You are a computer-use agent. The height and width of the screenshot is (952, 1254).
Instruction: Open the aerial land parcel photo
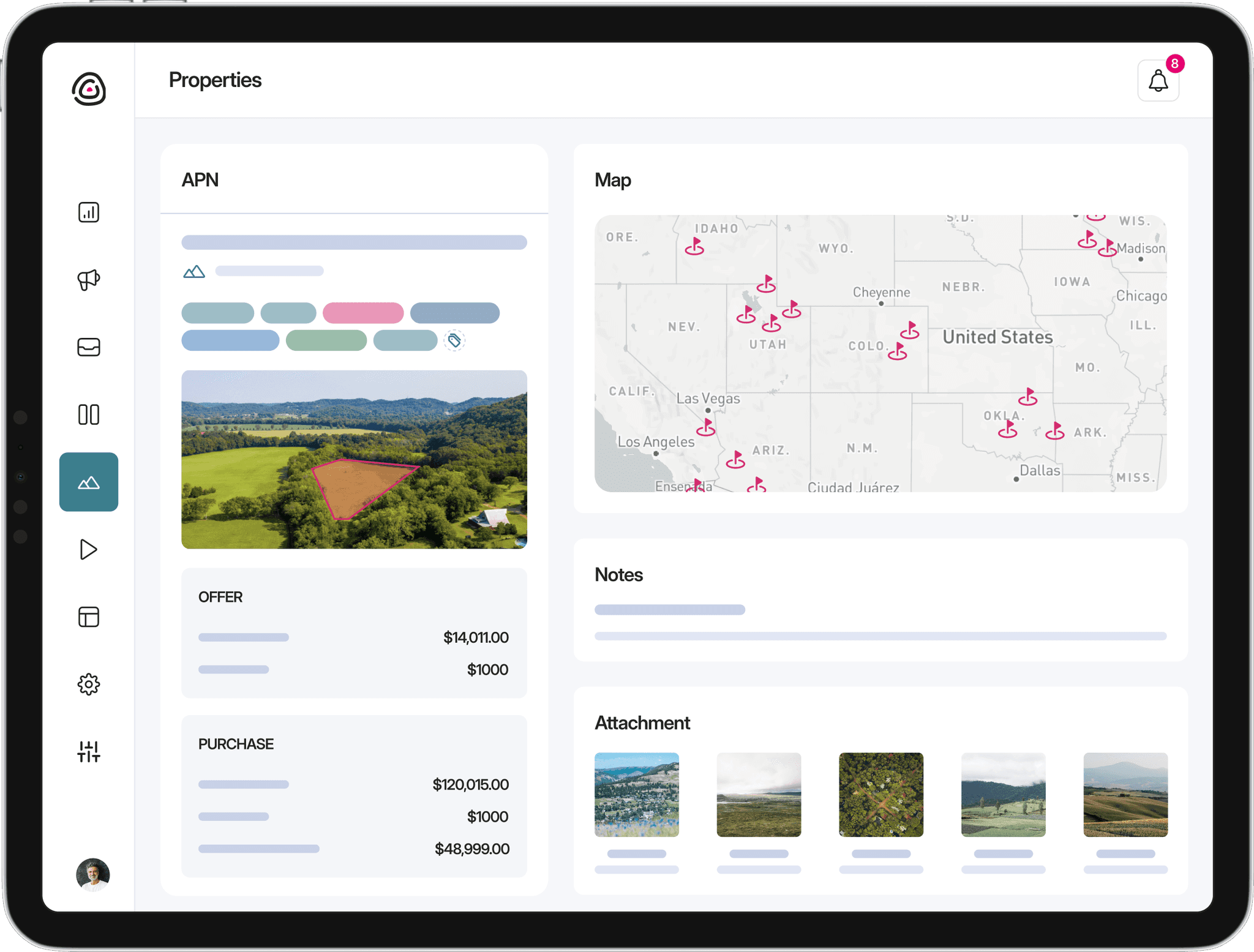click(x=354, y=459)
